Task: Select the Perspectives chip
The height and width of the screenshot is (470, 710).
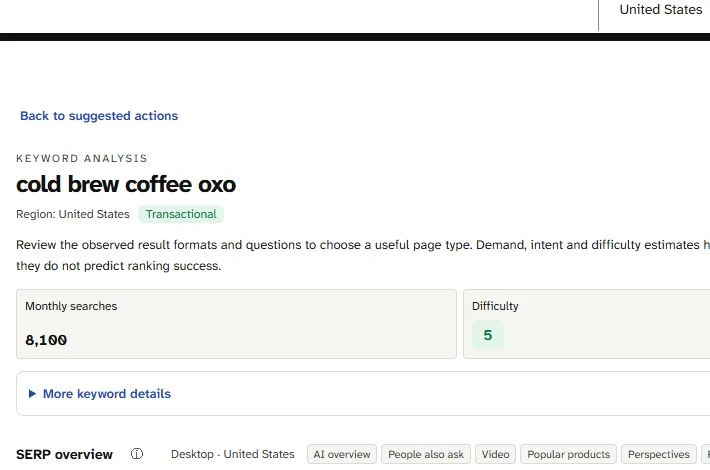Action: click(x=658, y=454)
